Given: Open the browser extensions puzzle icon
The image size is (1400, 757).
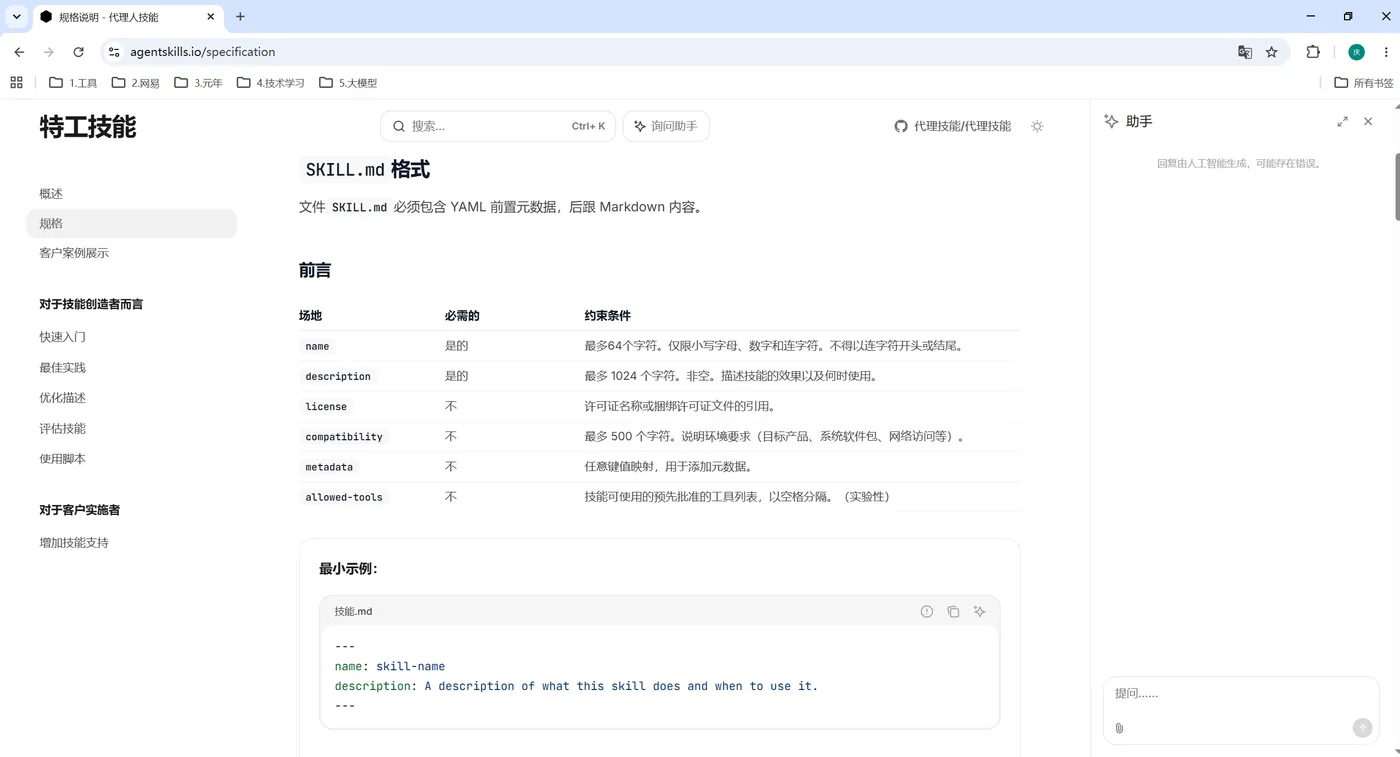Looking at the screenshot, I should (1313, 52).
